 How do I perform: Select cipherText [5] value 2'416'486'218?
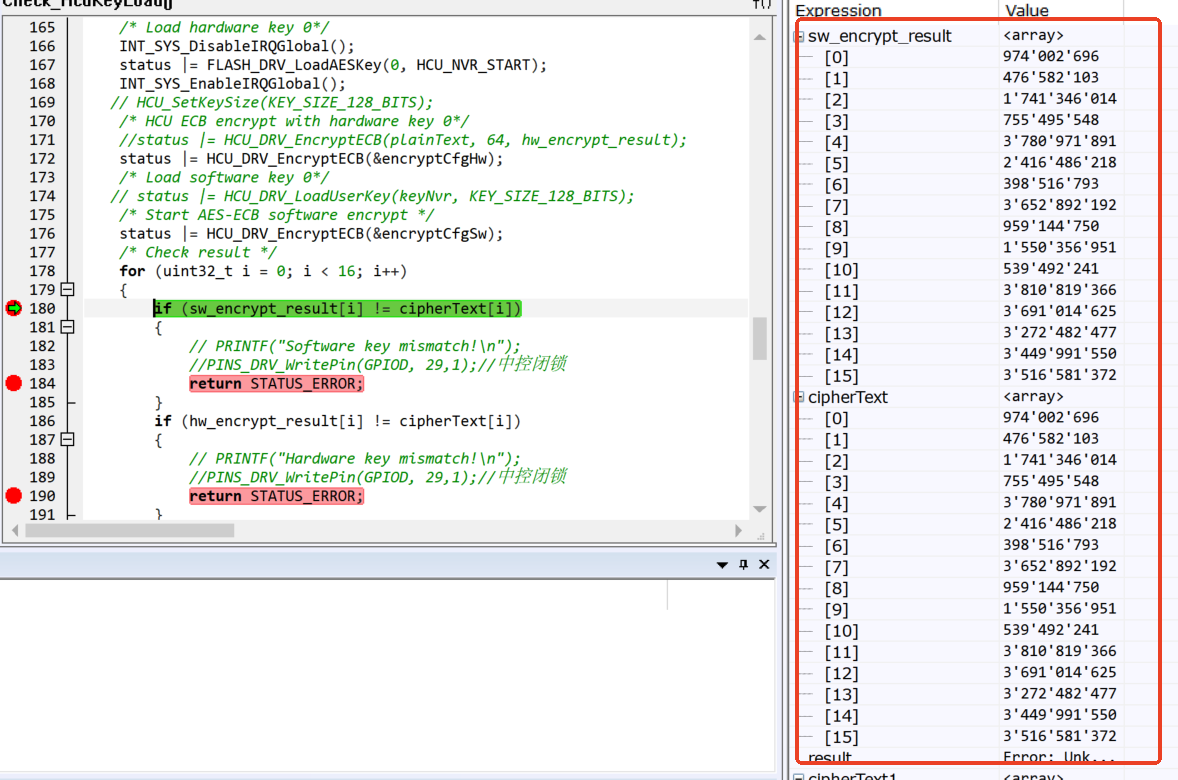coord(1059,524)
